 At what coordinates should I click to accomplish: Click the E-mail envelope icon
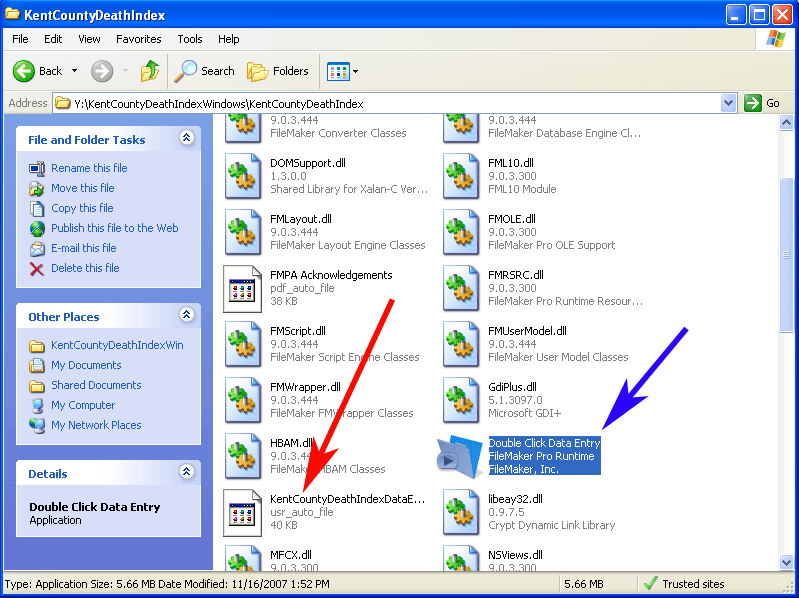coord(37,249)
